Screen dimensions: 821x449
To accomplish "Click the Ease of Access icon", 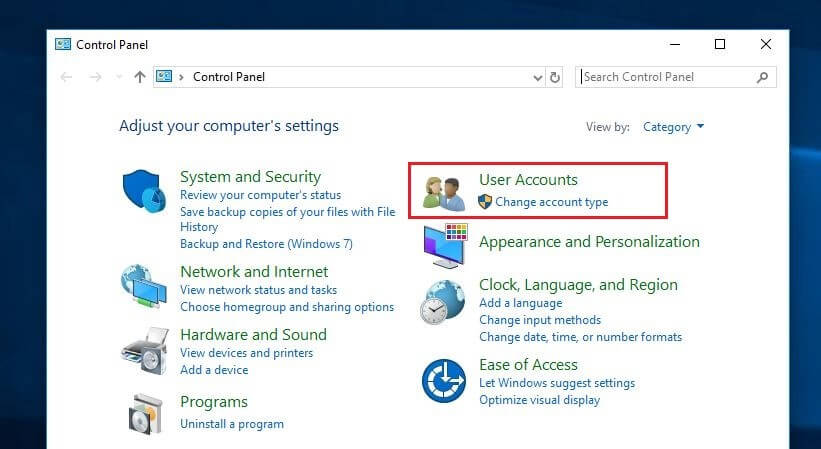I will [444, 381].
